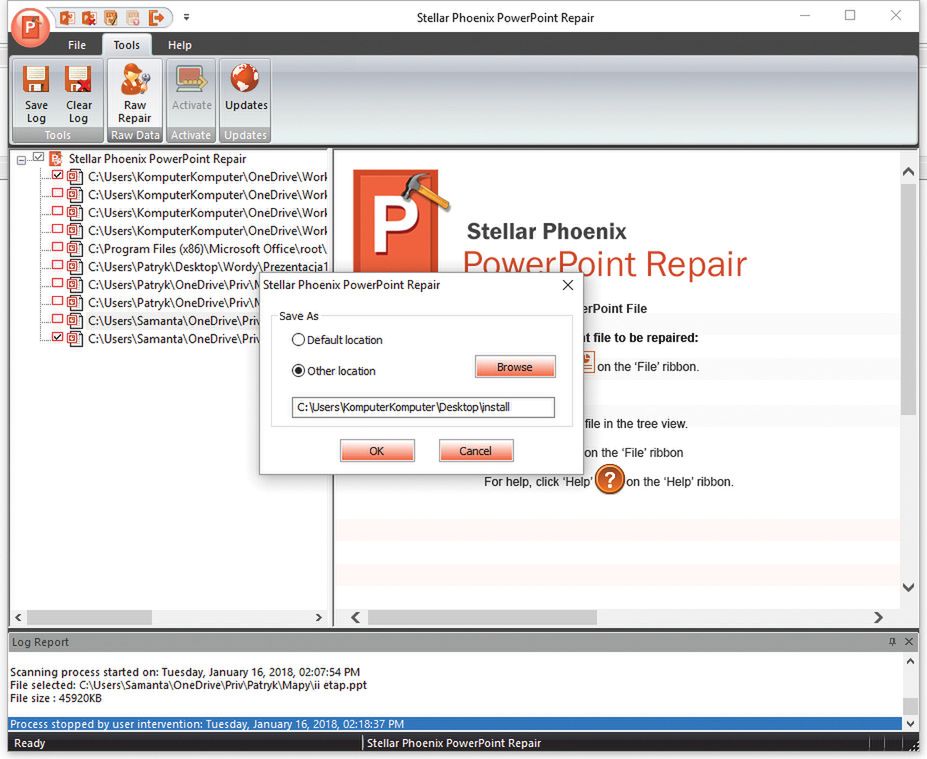Click the Log Report scroll up arrow
Screen dimensions: 927x759
coord(910,661)
